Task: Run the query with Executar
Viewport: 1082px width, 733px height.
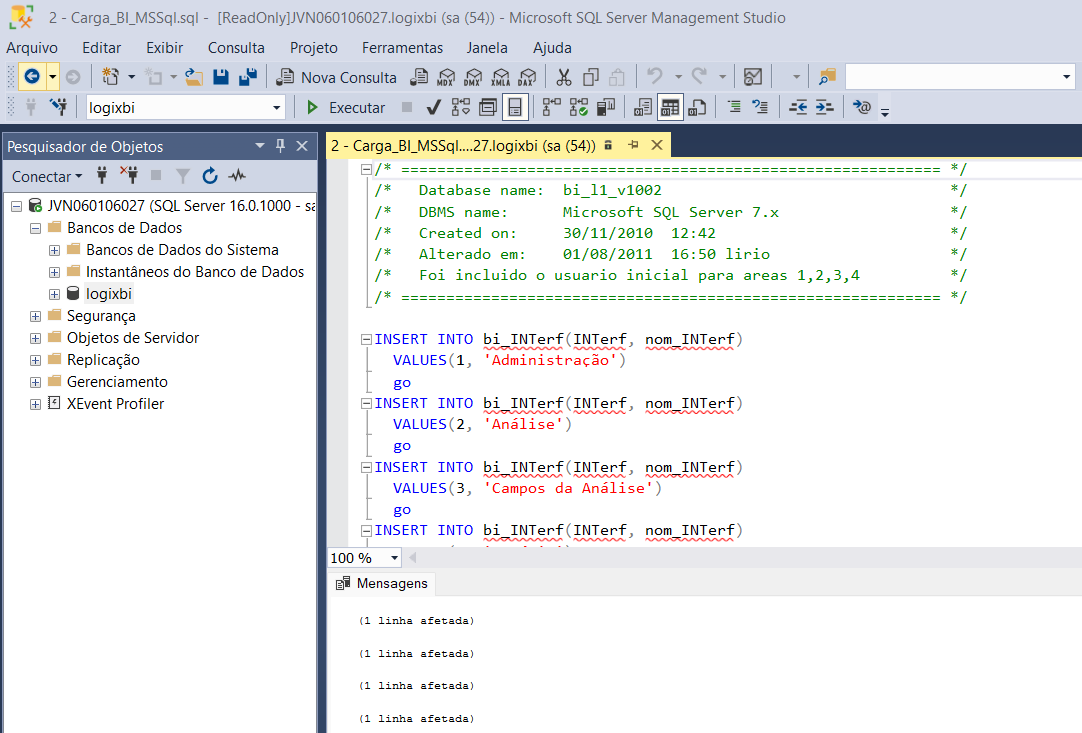Action: pos(345,107)
